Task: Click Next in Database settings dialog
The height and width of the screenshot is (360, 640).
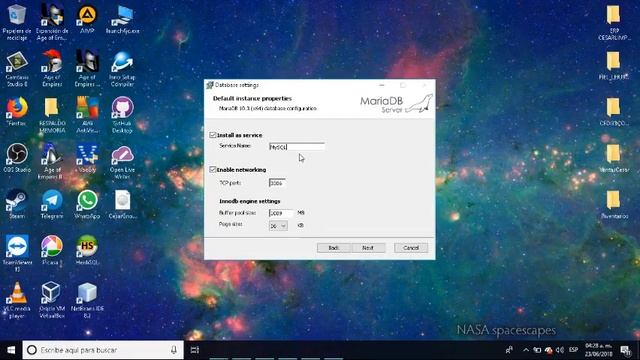Action: tap(367, 248)
